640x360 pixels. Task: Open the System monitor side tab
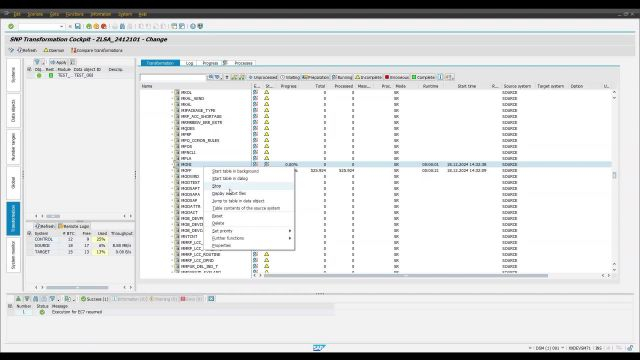[13, 254]
